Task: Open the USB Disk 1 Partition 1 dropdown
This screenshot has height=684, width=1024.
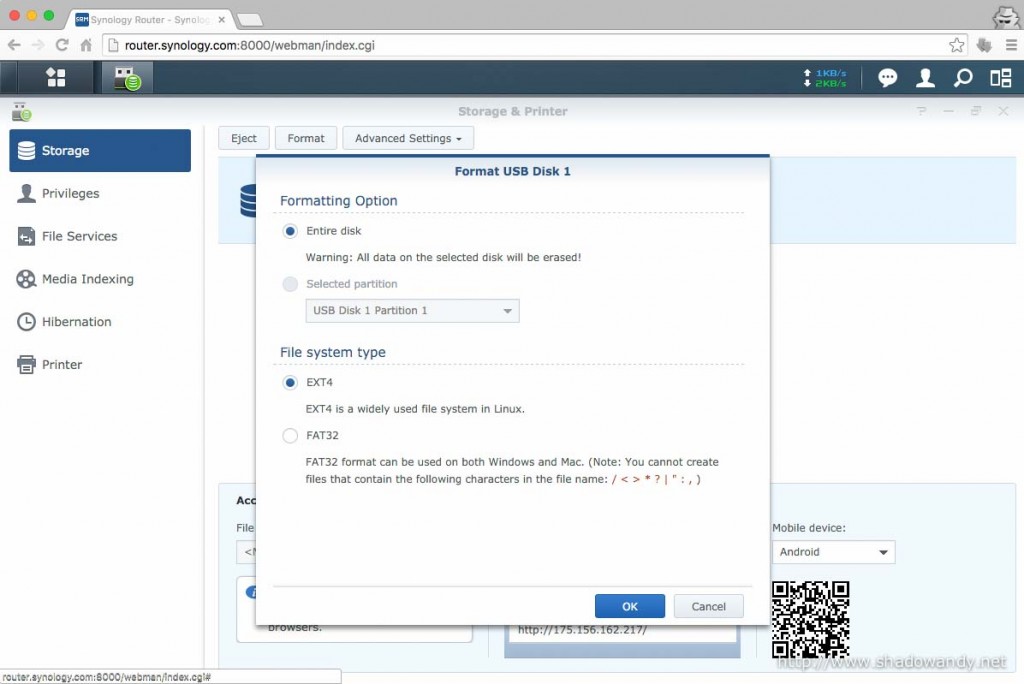Action: click(412, 311)
